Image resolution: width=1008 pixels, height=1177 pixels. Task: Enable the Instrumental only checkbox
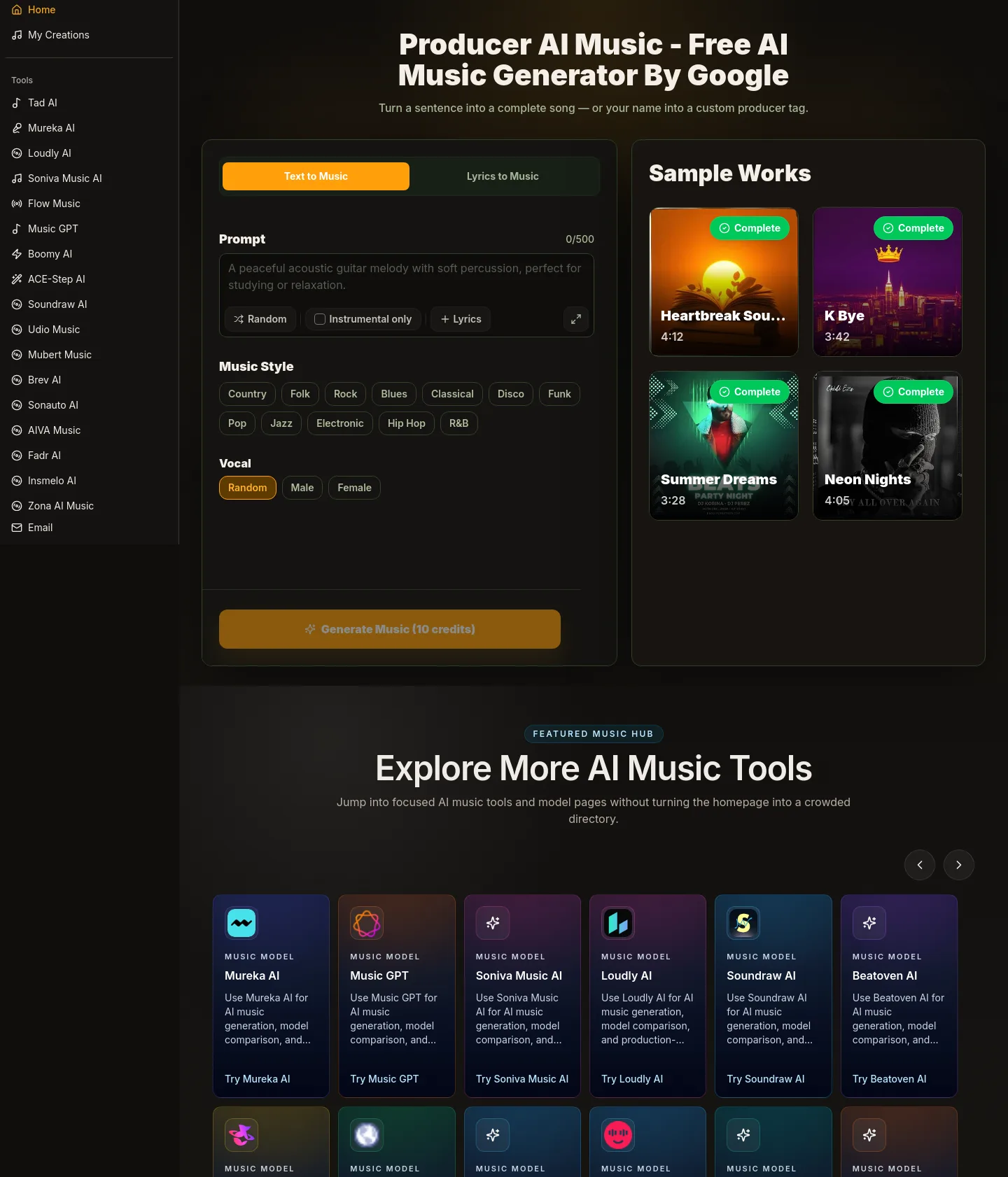click(x=320, y=319)
